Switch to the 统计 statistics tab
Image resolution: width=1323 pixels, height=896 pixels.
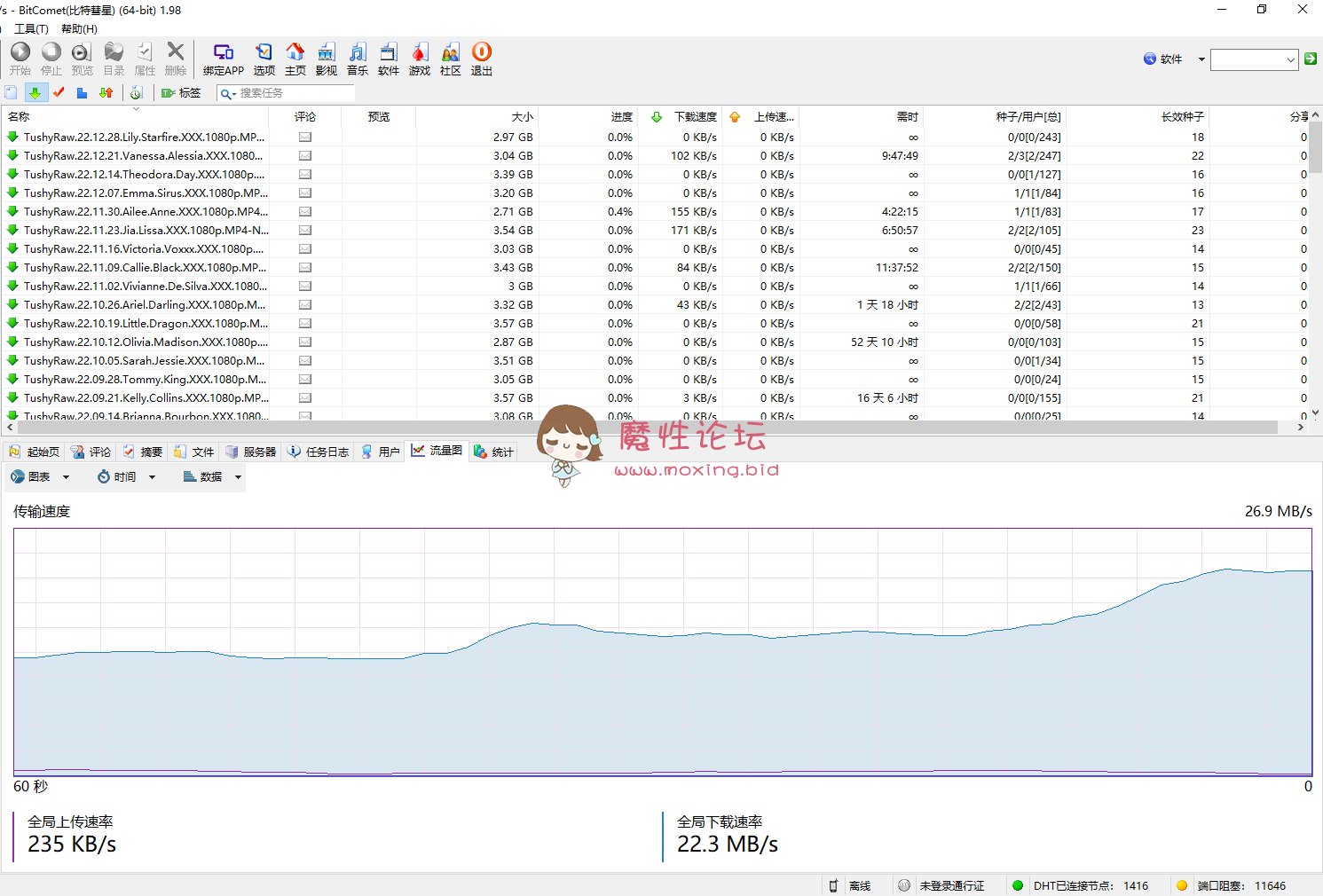[493, 452]
